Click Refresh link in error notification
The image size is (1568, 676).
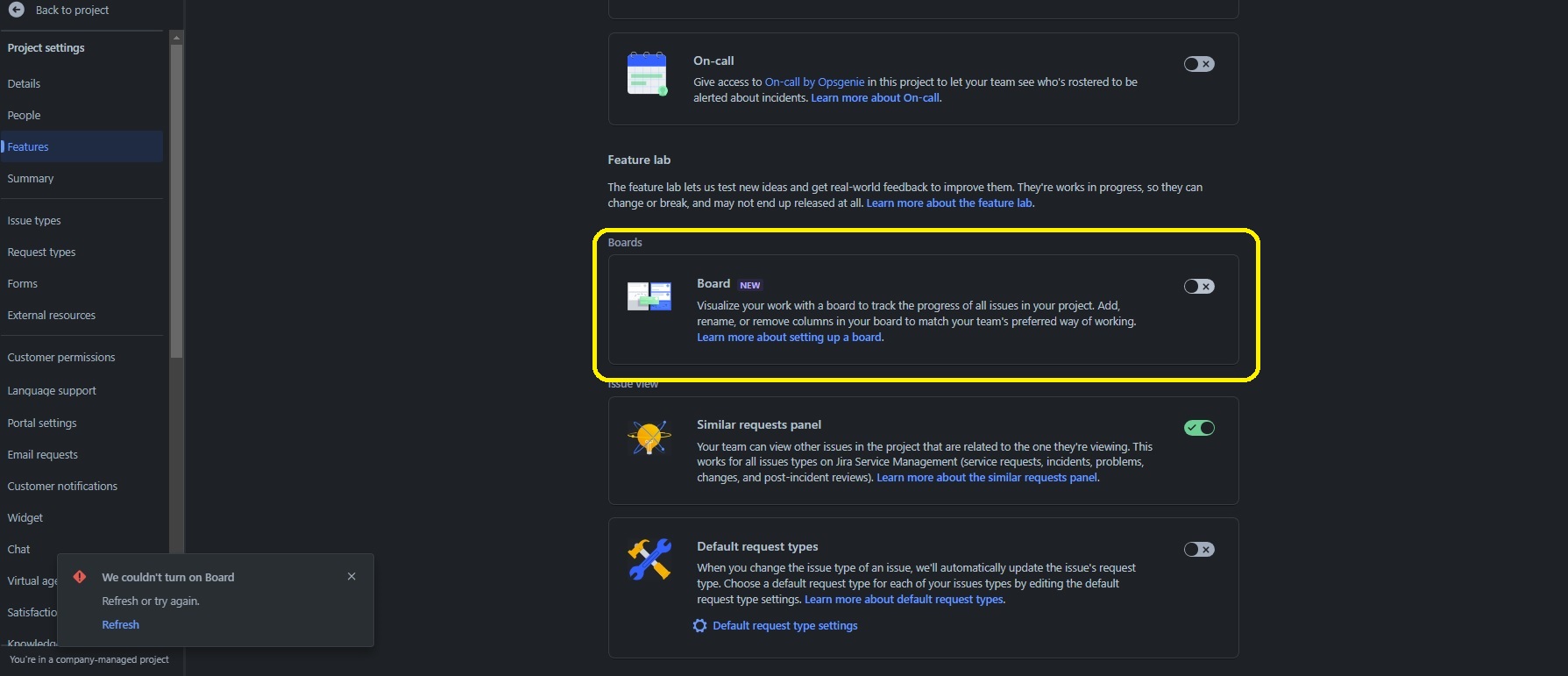coord(120,625)
